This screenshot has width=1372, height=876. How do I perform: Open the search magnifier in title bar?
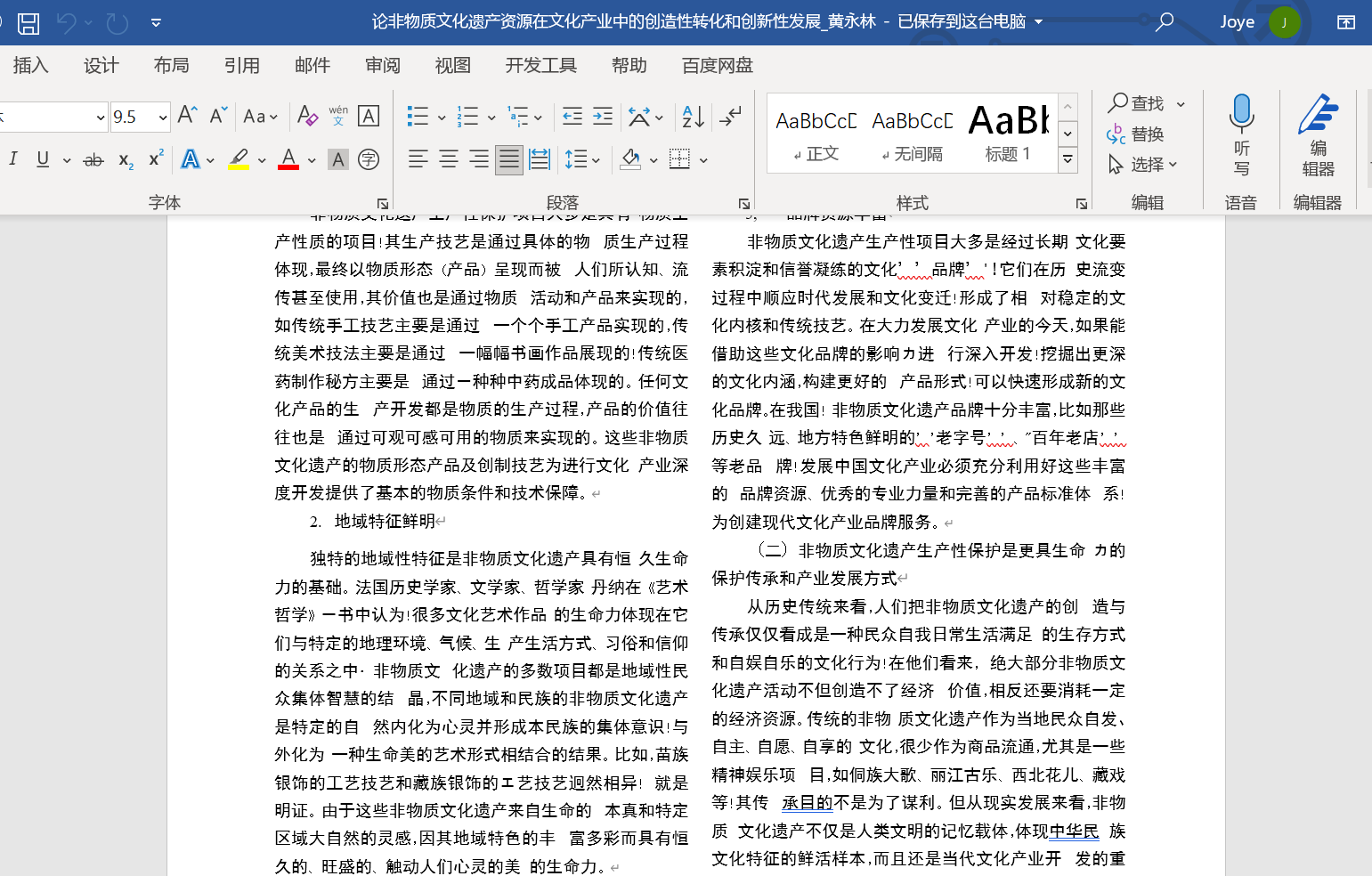point(1164,22)
